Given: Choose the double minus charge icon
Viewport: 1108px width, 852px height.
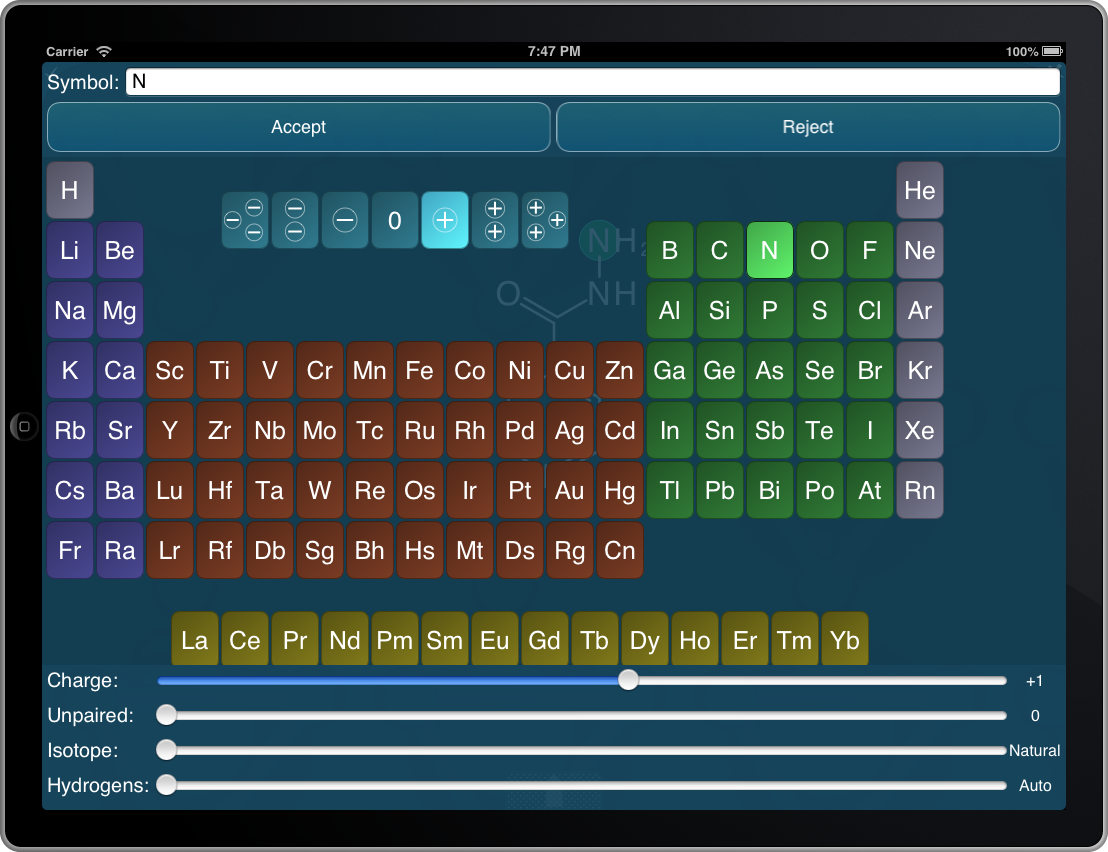Looking at the screenshot, I should click(x=295, y=220).
